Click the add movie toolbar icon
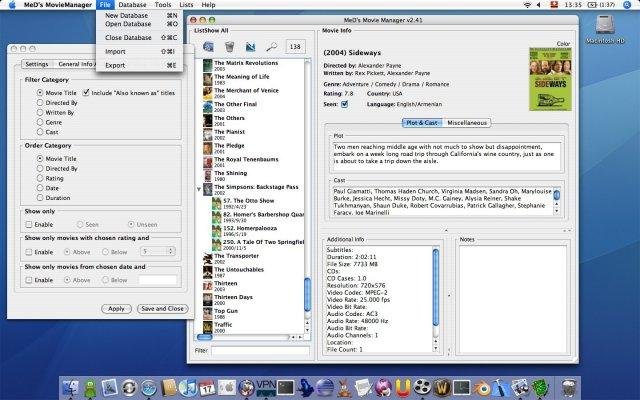This screenshot has width=640, height=400. [x=208, y=47]
